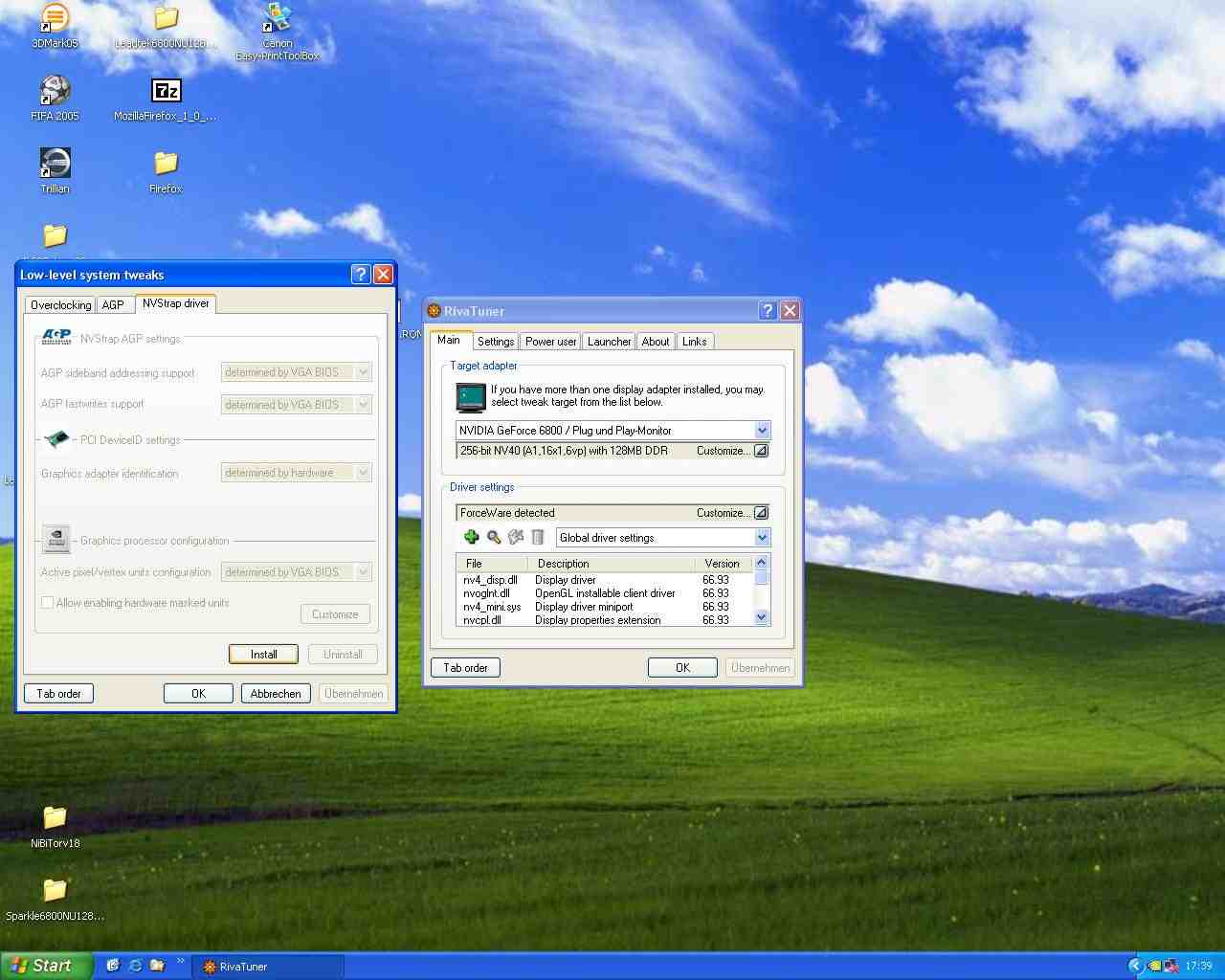Viewport: 1225px width, 980px height.
Task: Expand the quick launch overflow chevron
Action: tap(180, 961)
